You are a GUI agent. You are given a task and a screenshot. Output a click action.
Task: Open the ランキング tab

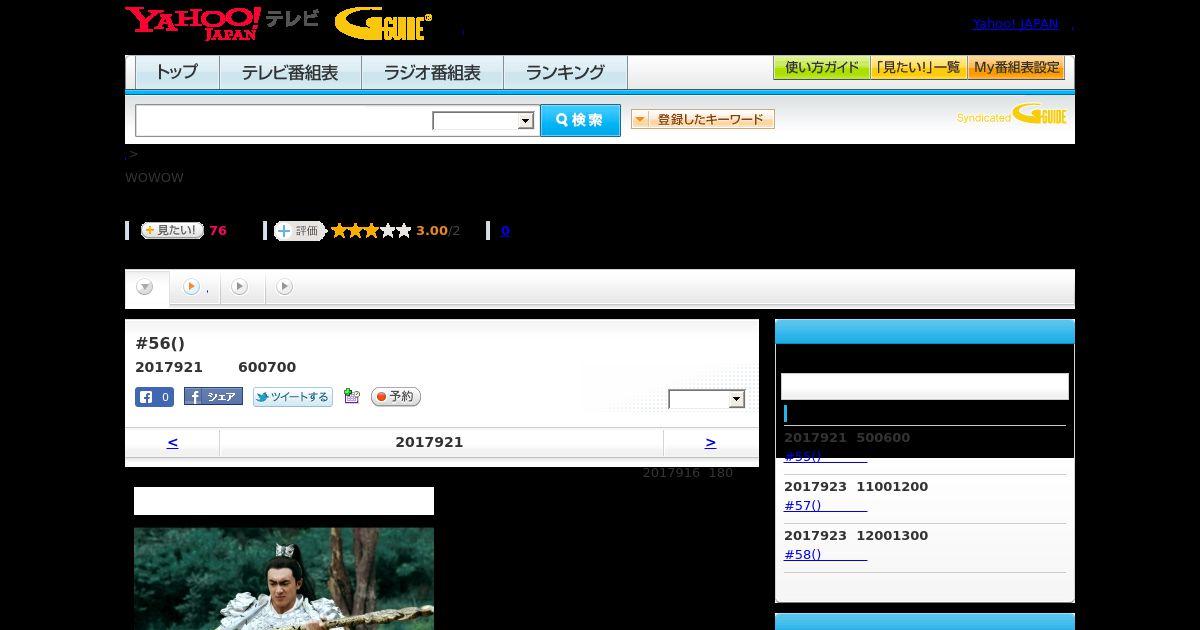coord(565,72)
